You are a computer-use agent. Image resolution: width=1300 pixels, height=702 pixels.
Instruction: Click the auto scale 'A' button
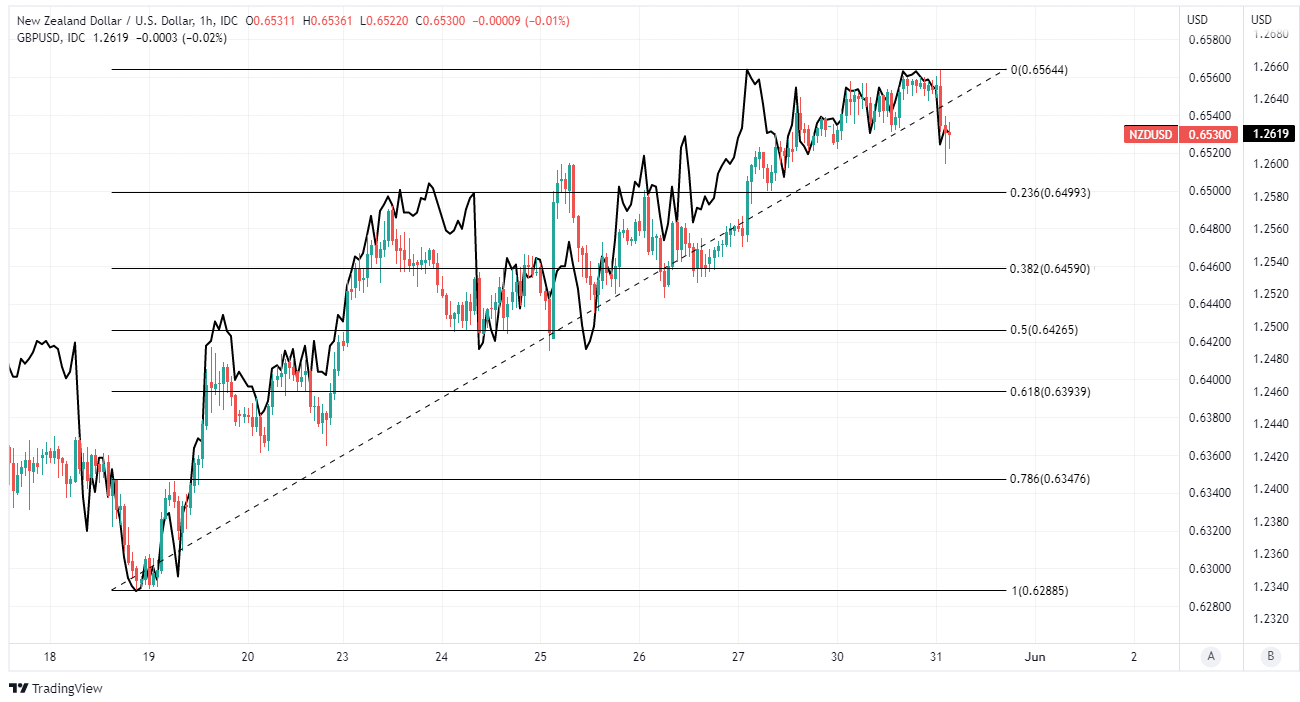(x=1211, y=656)
